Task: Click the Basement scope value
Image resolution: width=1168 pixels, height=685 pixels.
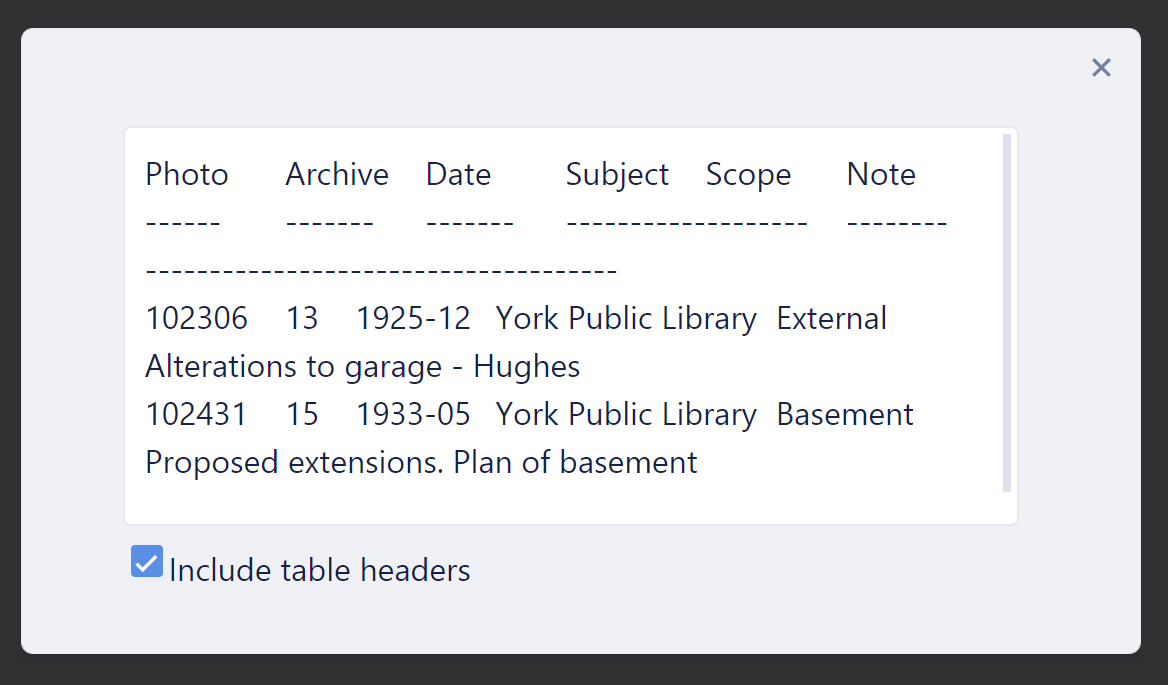Action: pos(845,414)
